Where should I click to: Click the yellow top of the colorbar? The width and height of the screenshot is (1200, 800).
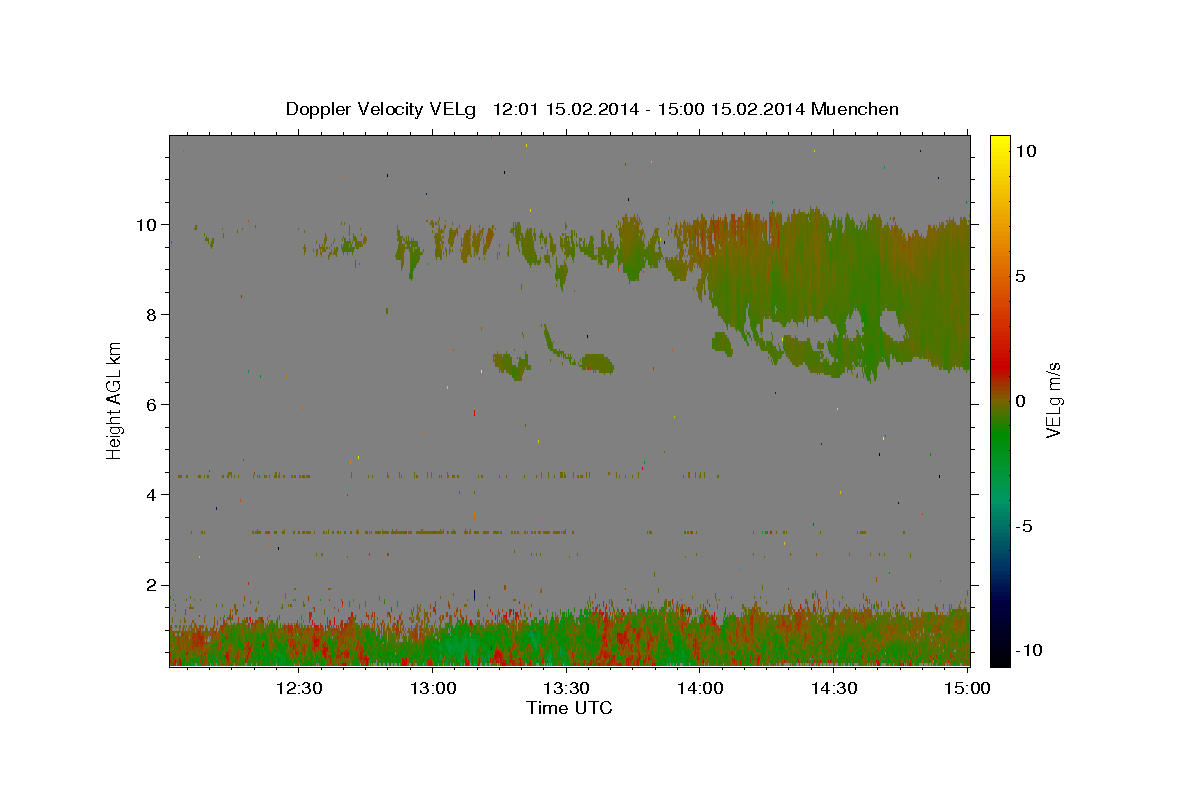click(x=1000, y=145)
